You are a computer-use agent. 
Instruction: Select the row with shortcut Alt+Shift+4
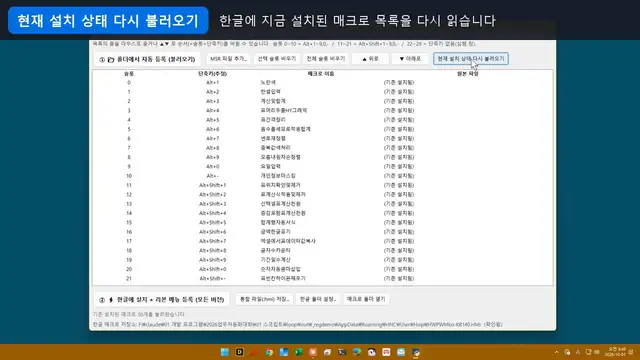[x=322, y=213]
